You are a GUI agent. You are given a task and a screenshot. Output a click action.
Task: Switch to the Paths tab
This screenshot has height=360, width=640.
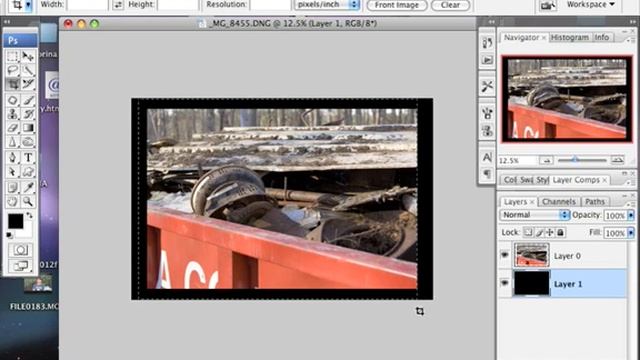tap(595, 202)
